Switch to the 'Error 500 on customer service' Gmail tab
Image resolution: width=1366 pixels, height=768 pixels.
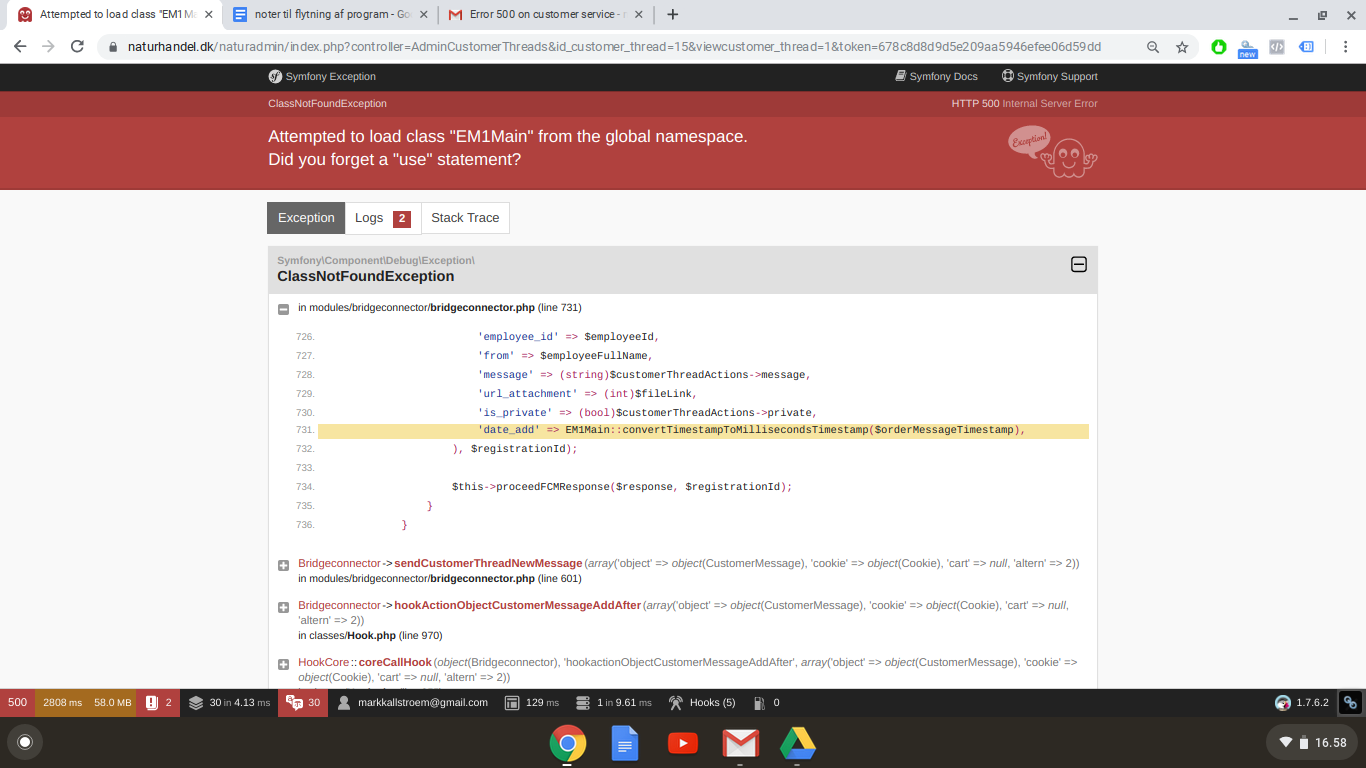pyautogui.click(x=545, y=15)
